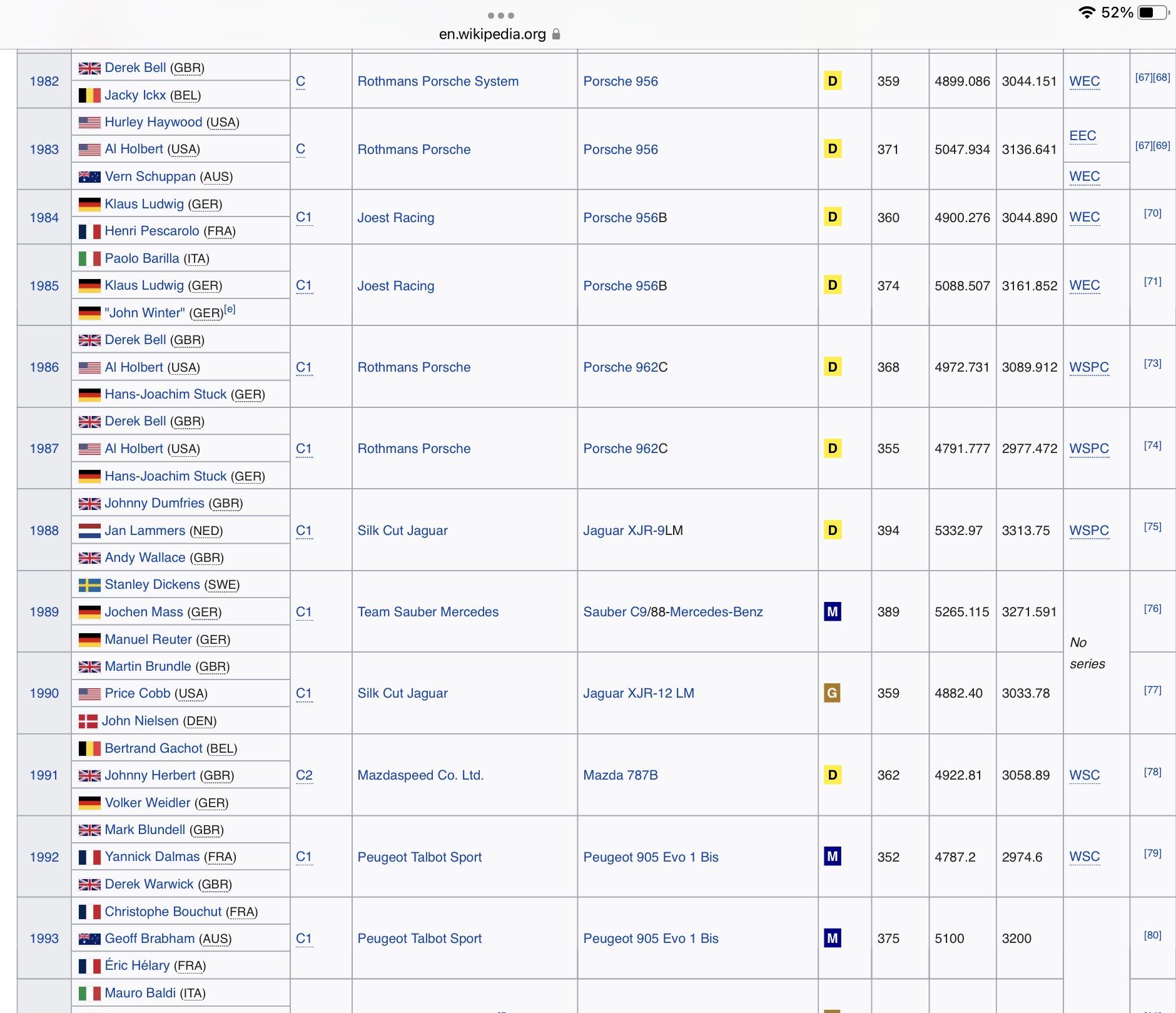Open the Jaguar XJR-12 LM link

[x=639, y=693]
